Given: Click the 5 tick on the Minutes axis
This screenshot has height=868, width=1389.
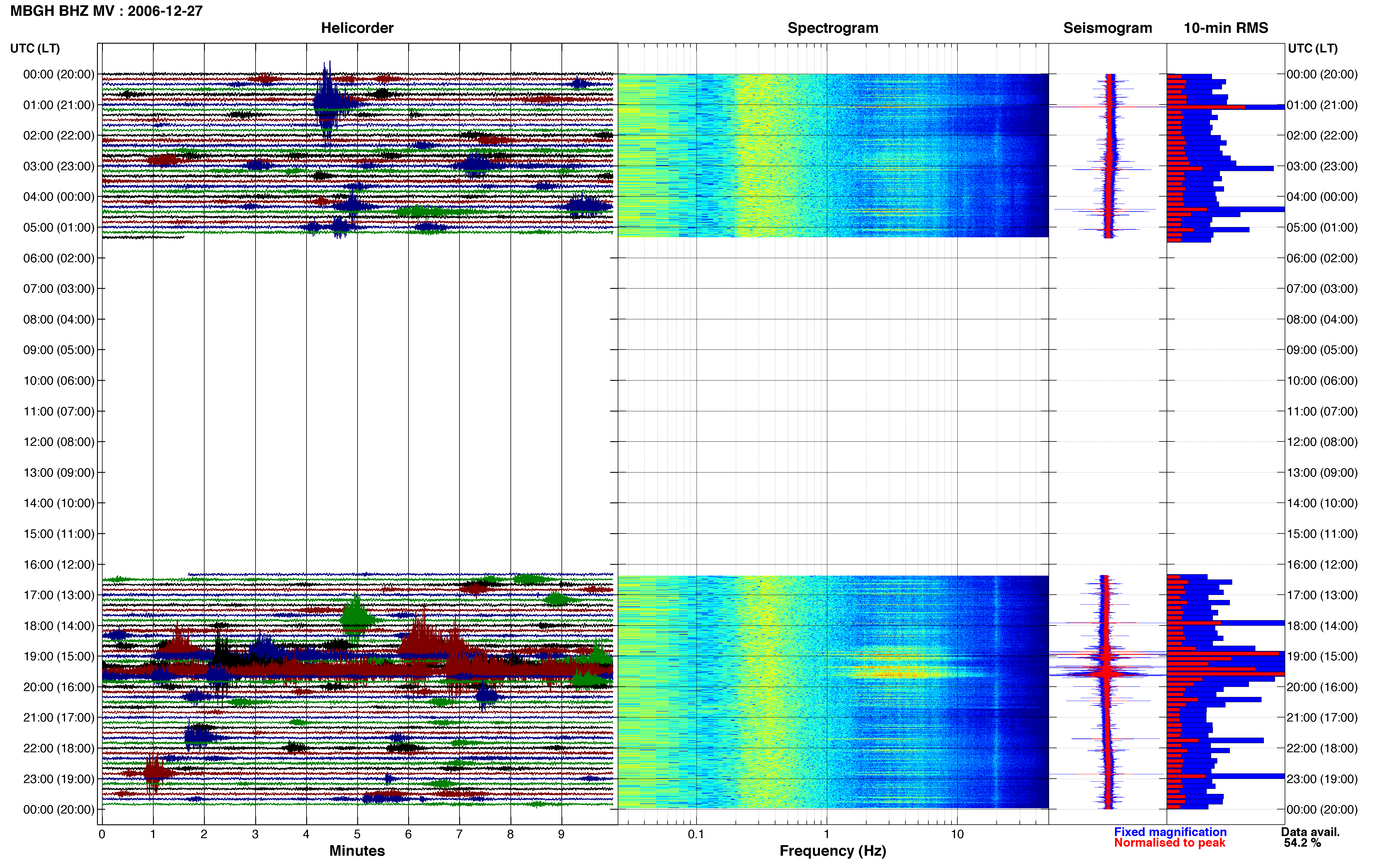Looking at the screenshot, I should [x=357, y=834].
